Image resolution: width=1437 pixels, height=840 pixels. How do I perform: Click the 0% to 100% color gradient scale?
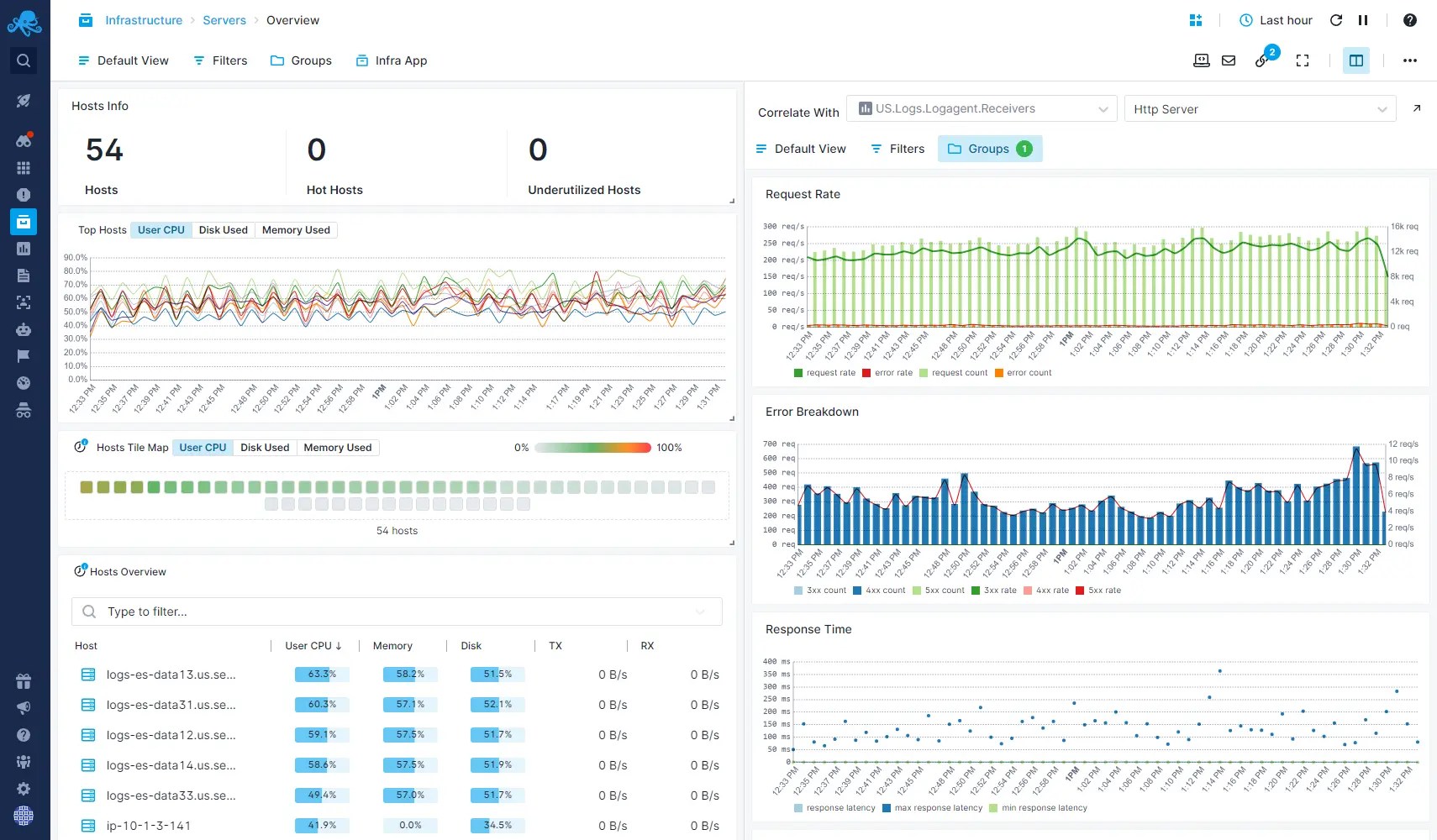[592, 448]
